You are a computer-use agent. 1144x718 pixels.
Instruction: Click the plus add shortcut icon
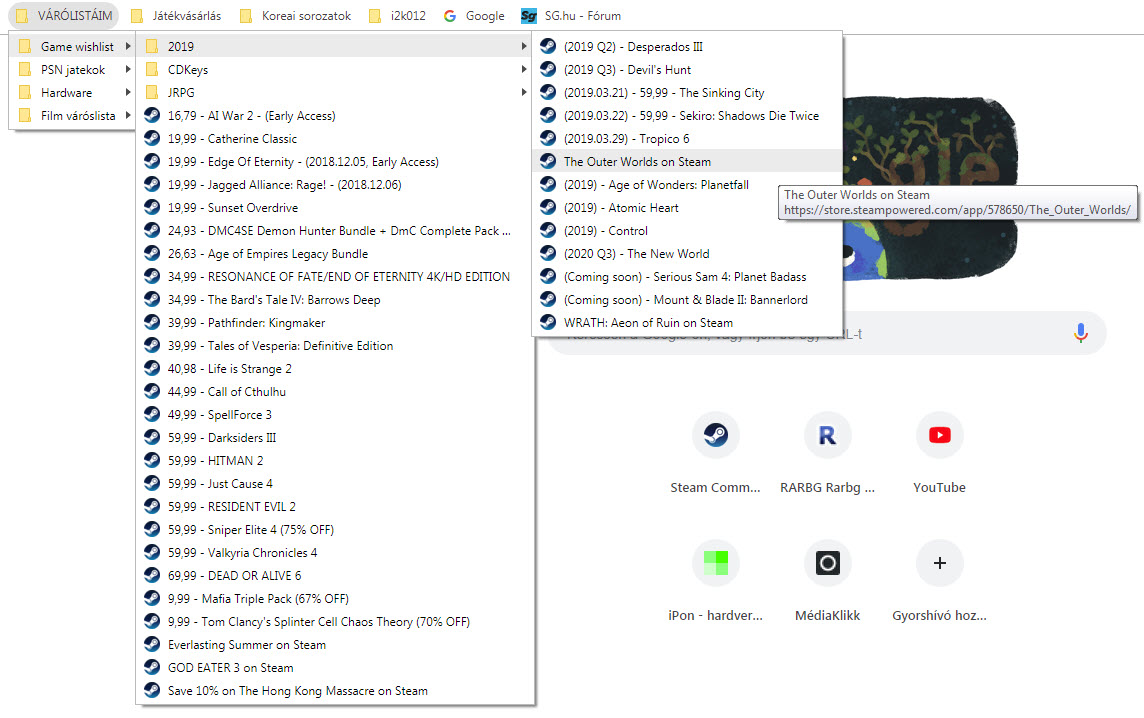940,563
